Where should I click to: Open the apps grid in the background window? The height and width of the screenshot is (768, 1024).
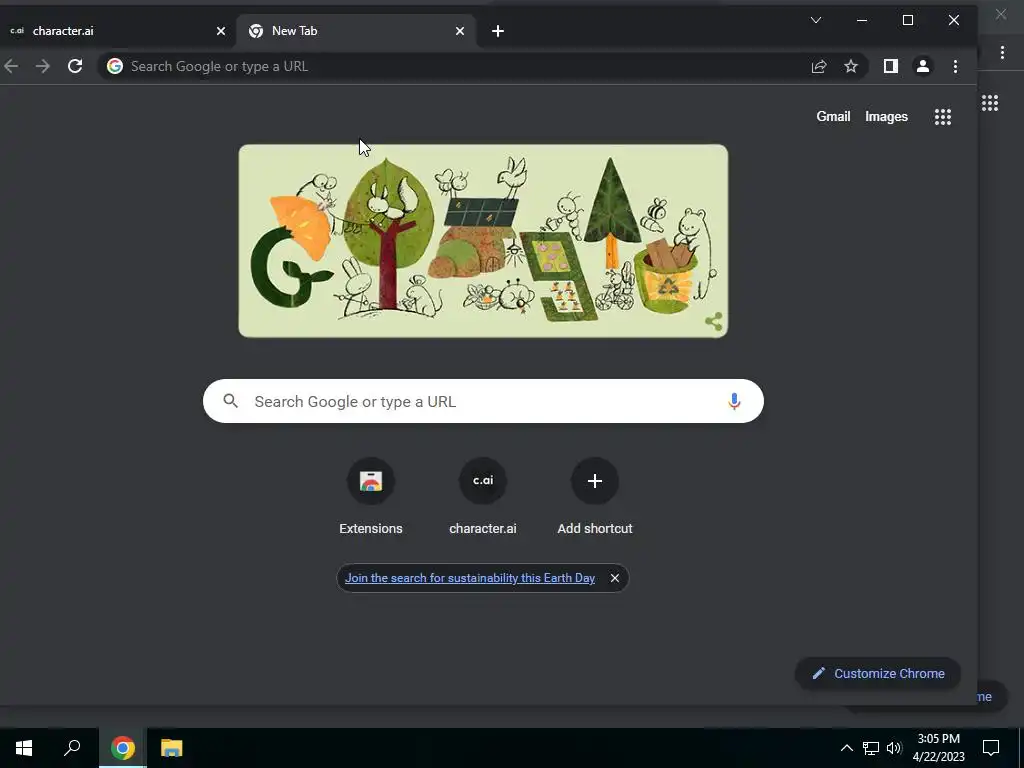pyautogui.click(x=989, y=103)
